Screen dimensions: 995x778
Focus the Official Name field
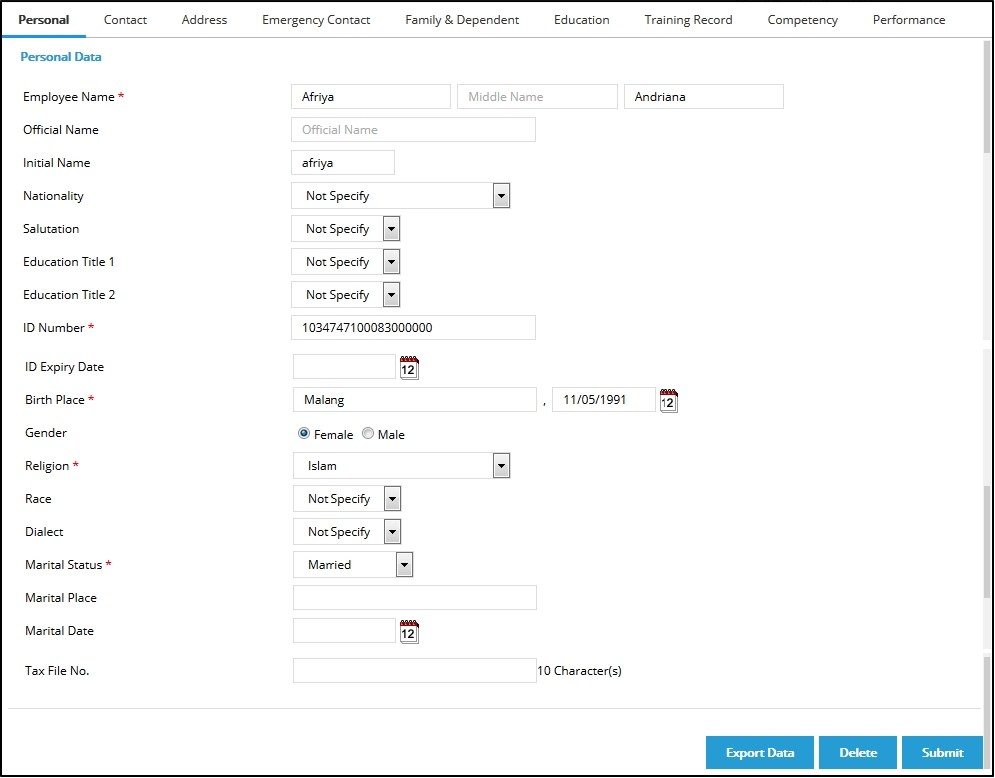click(x=413, y=129)
